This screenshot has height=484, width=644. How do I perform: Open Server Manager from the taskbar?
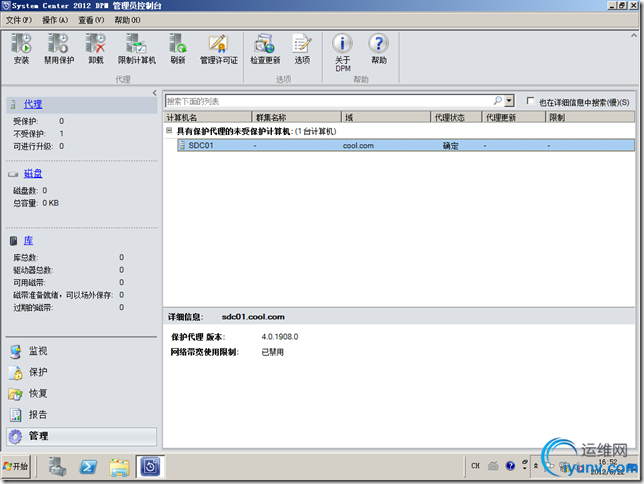[58, 467]
